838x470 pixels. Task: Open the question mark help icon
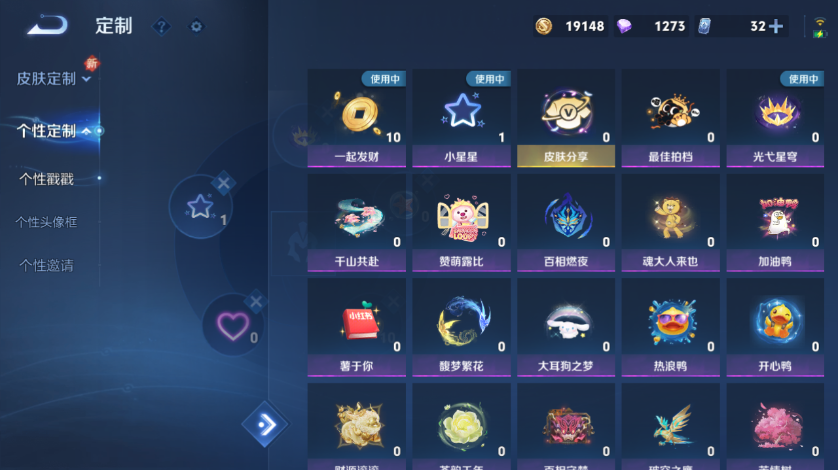click(161, 26)
